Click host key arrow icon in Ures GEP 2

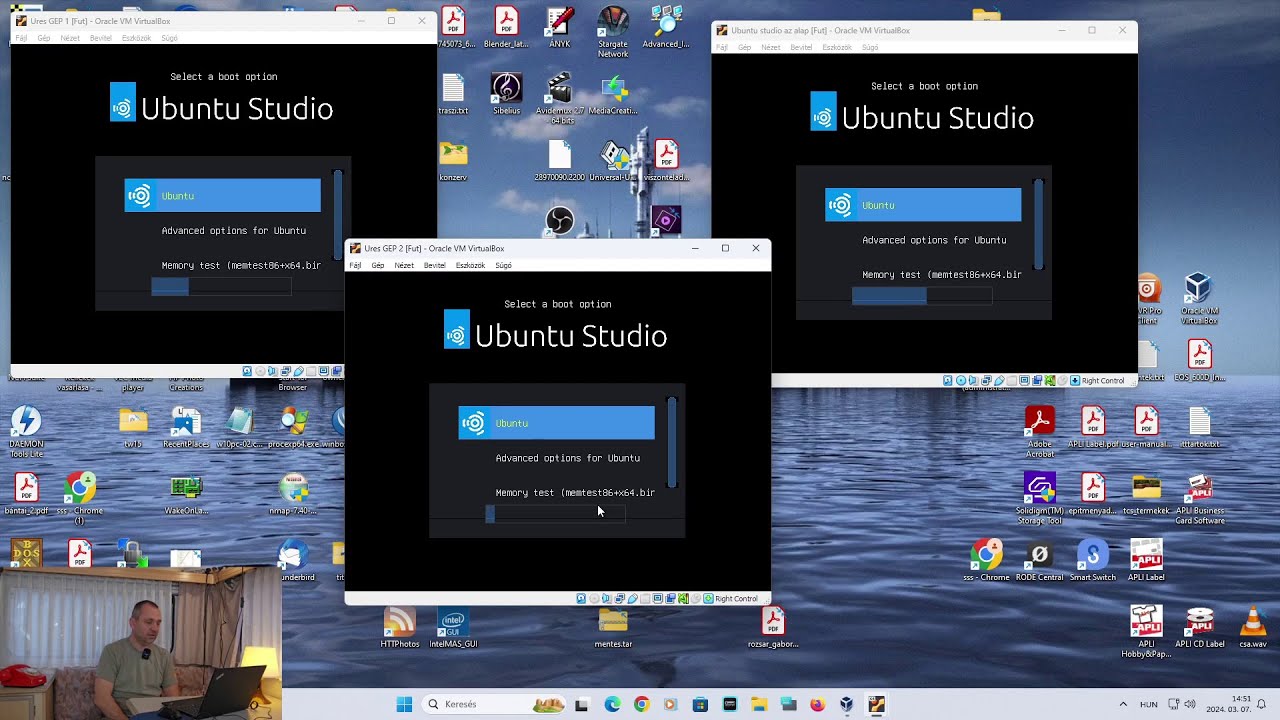tap(708, 598)
